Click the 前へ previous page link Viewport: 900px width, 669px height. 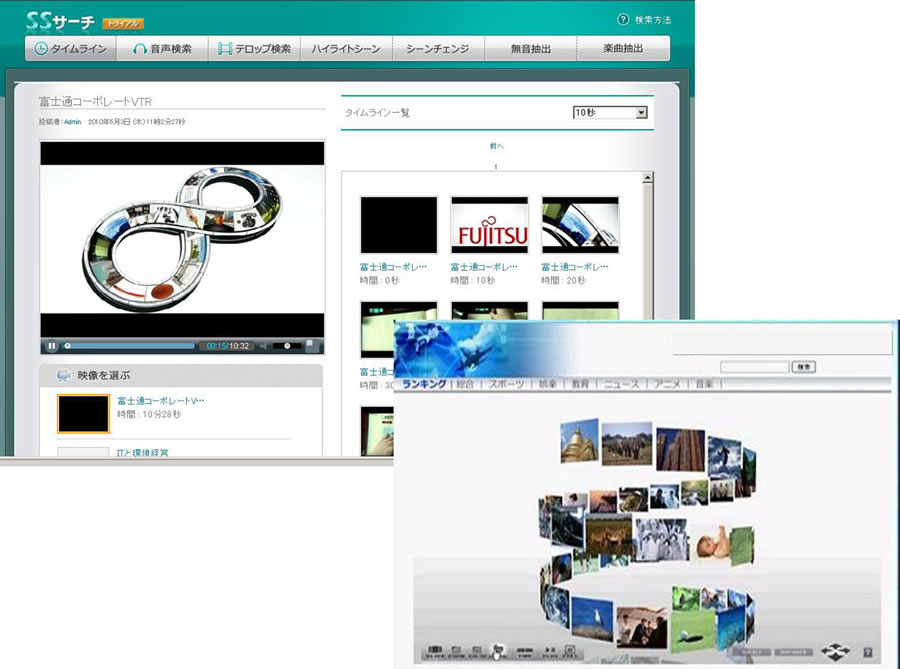coord(497,147)
